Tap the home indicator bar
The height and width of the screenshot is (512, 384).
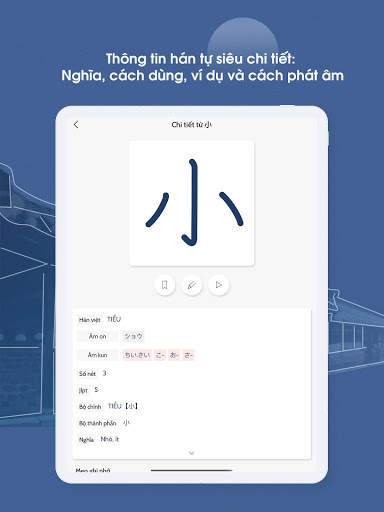tap(191, 470)
